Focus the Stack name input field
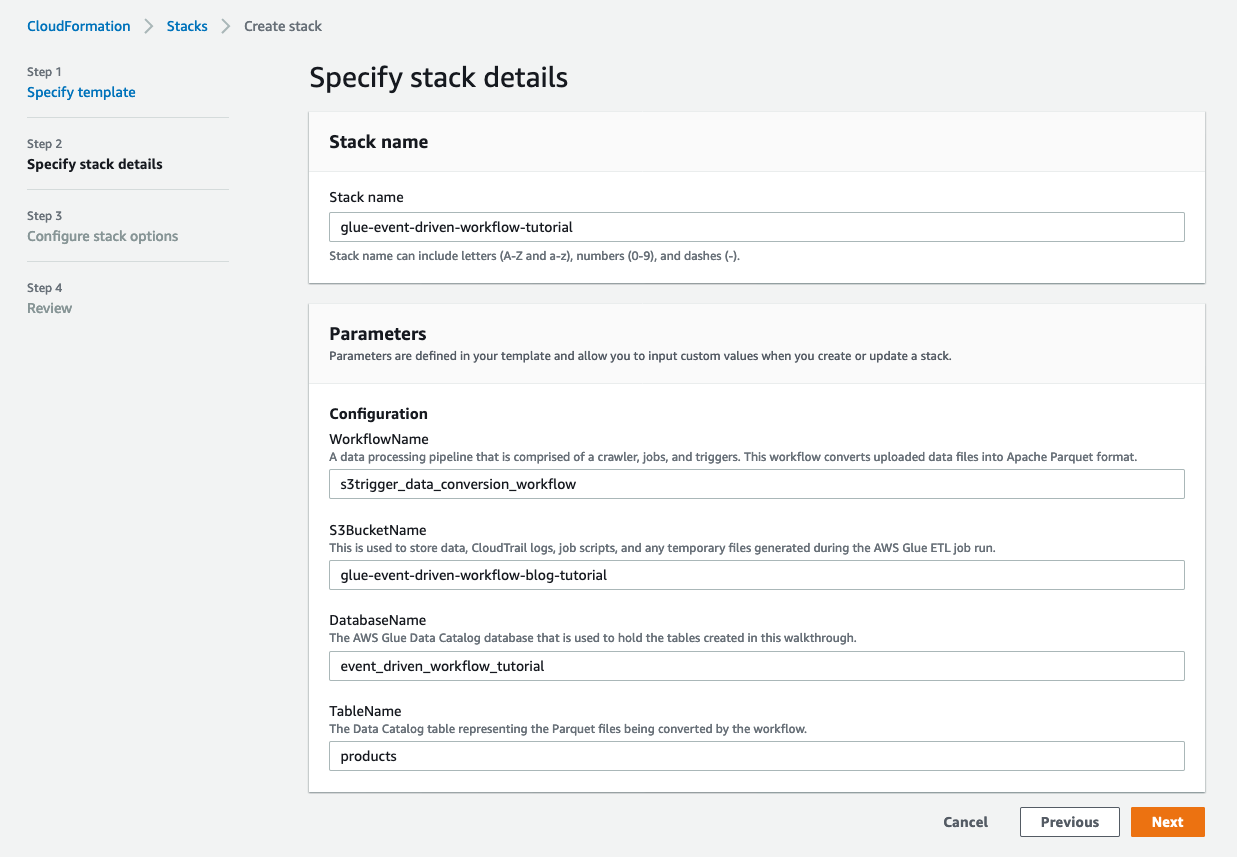The height and width of the screenshot is (857, 1237). click(756, 227)
